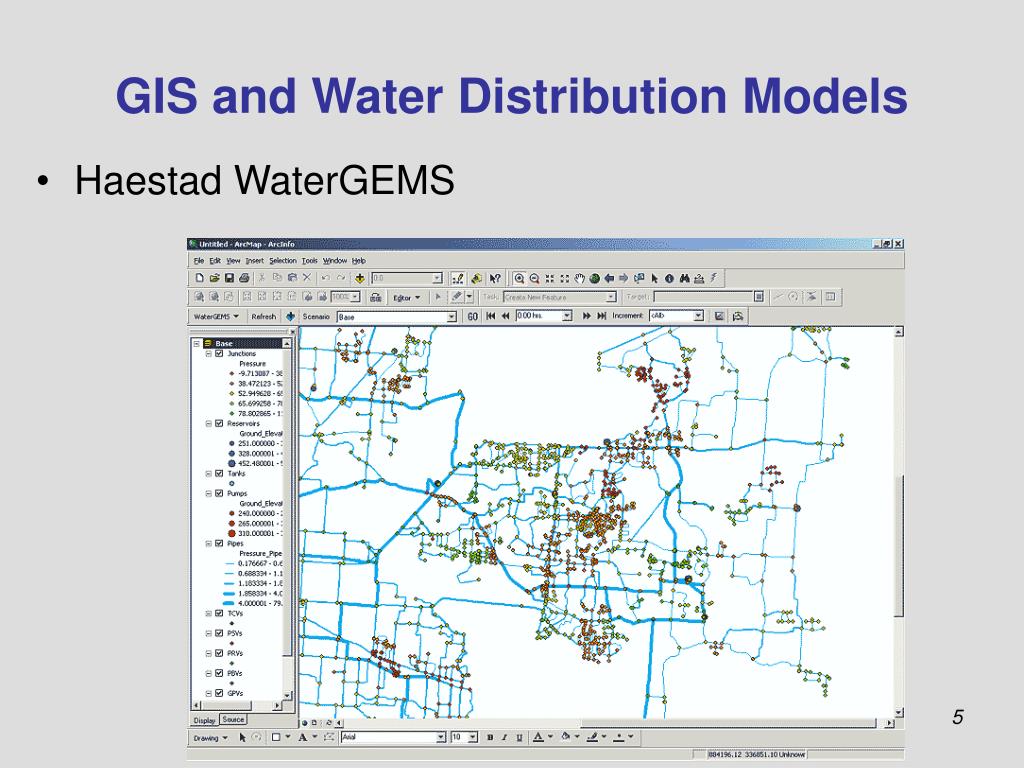Viewport: 1024px width, 768px height.
Task: Click the Find binoculars icon
Action: (x=684, y=279)
